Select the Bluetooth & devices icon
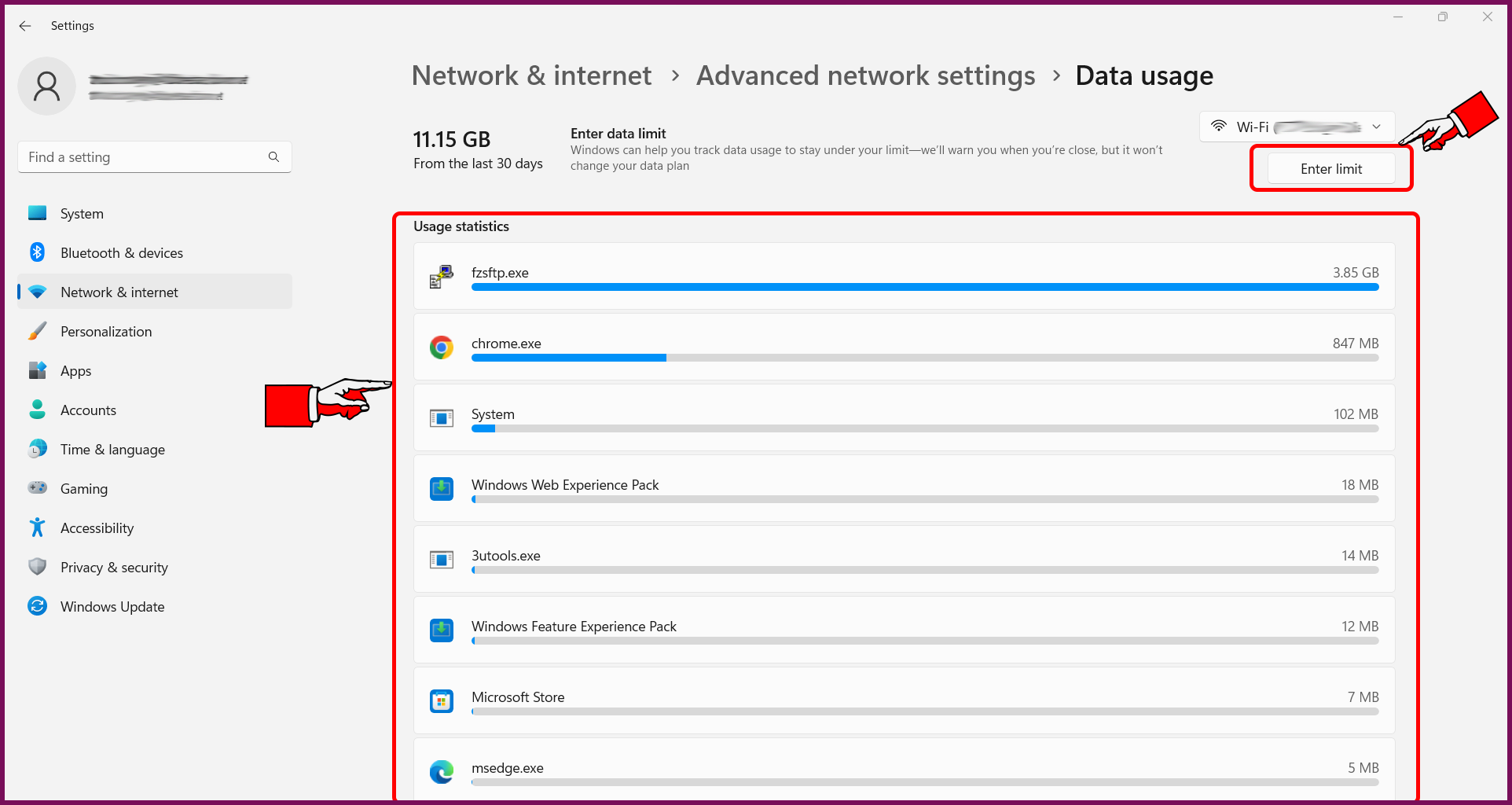 [x=37, y=252]
